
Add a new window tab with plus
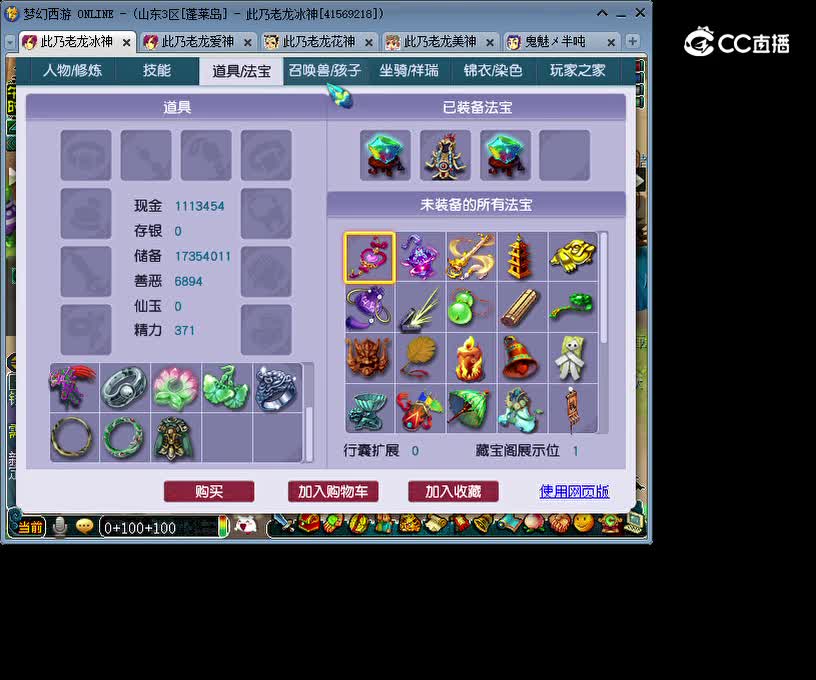click(632, 42)
